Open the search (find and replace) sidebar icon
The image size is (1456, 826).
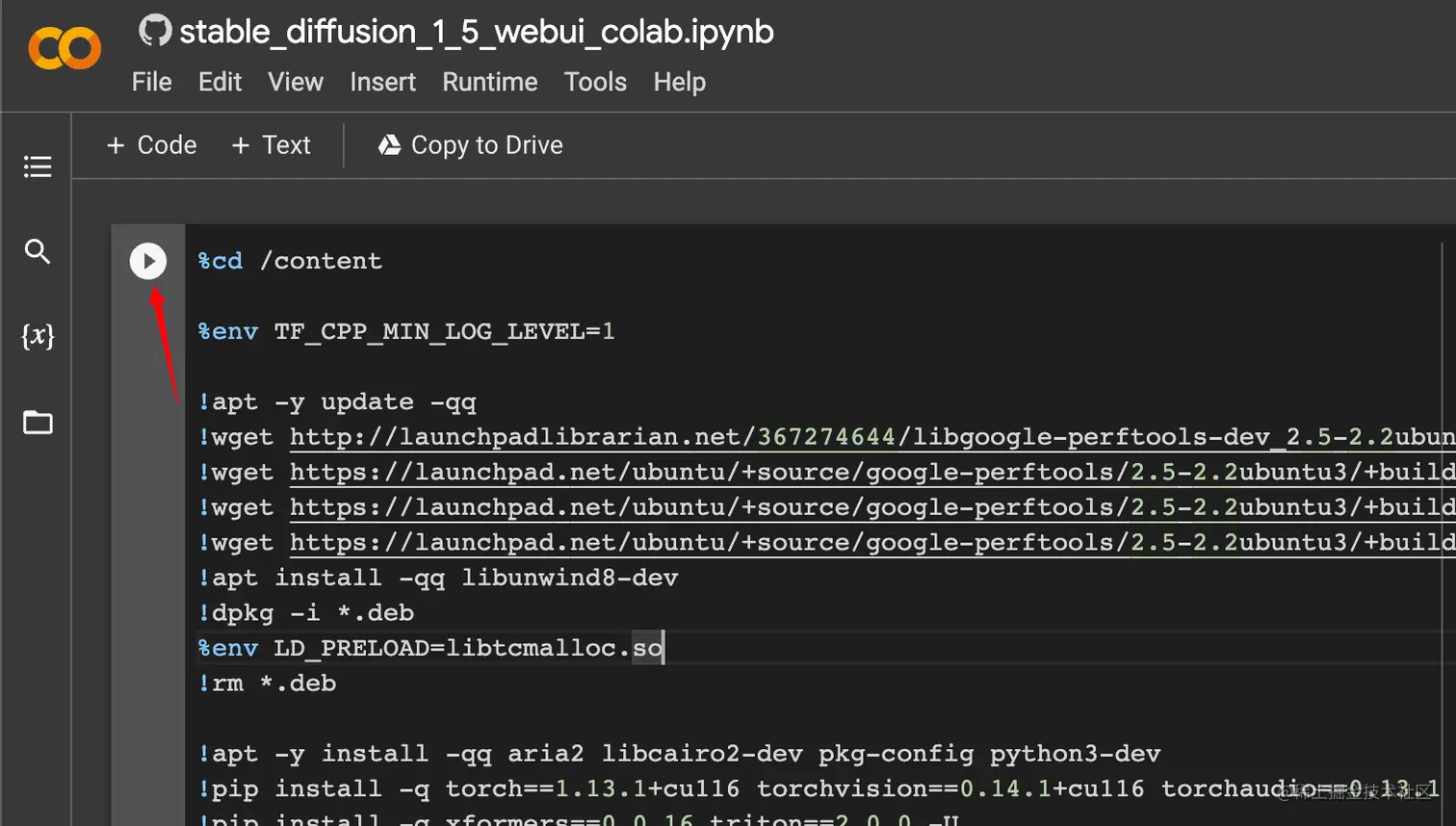pyautogui.click(x=38, y=251)
